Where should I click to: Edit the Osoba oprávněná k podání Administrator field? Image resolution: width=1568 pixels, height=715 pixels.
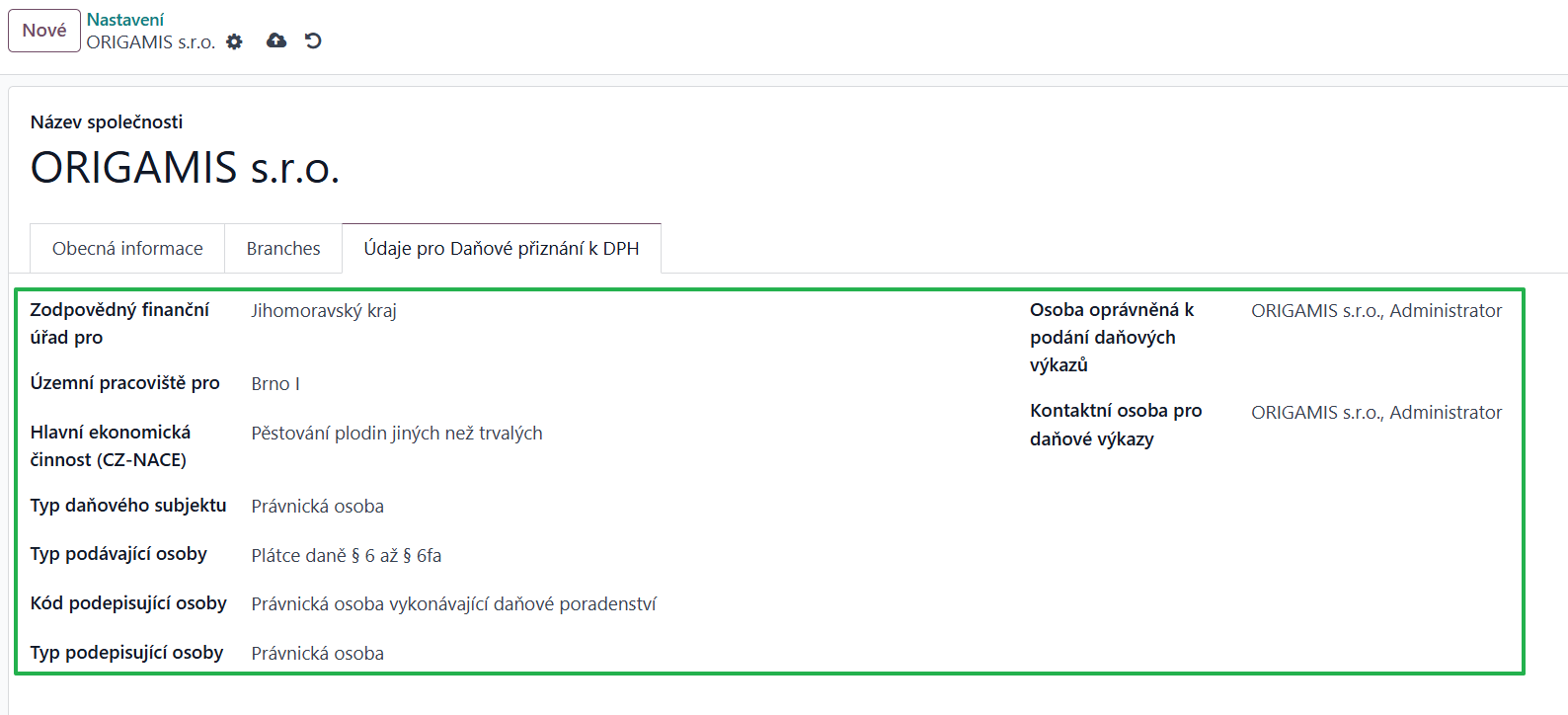coord(1377,311)
